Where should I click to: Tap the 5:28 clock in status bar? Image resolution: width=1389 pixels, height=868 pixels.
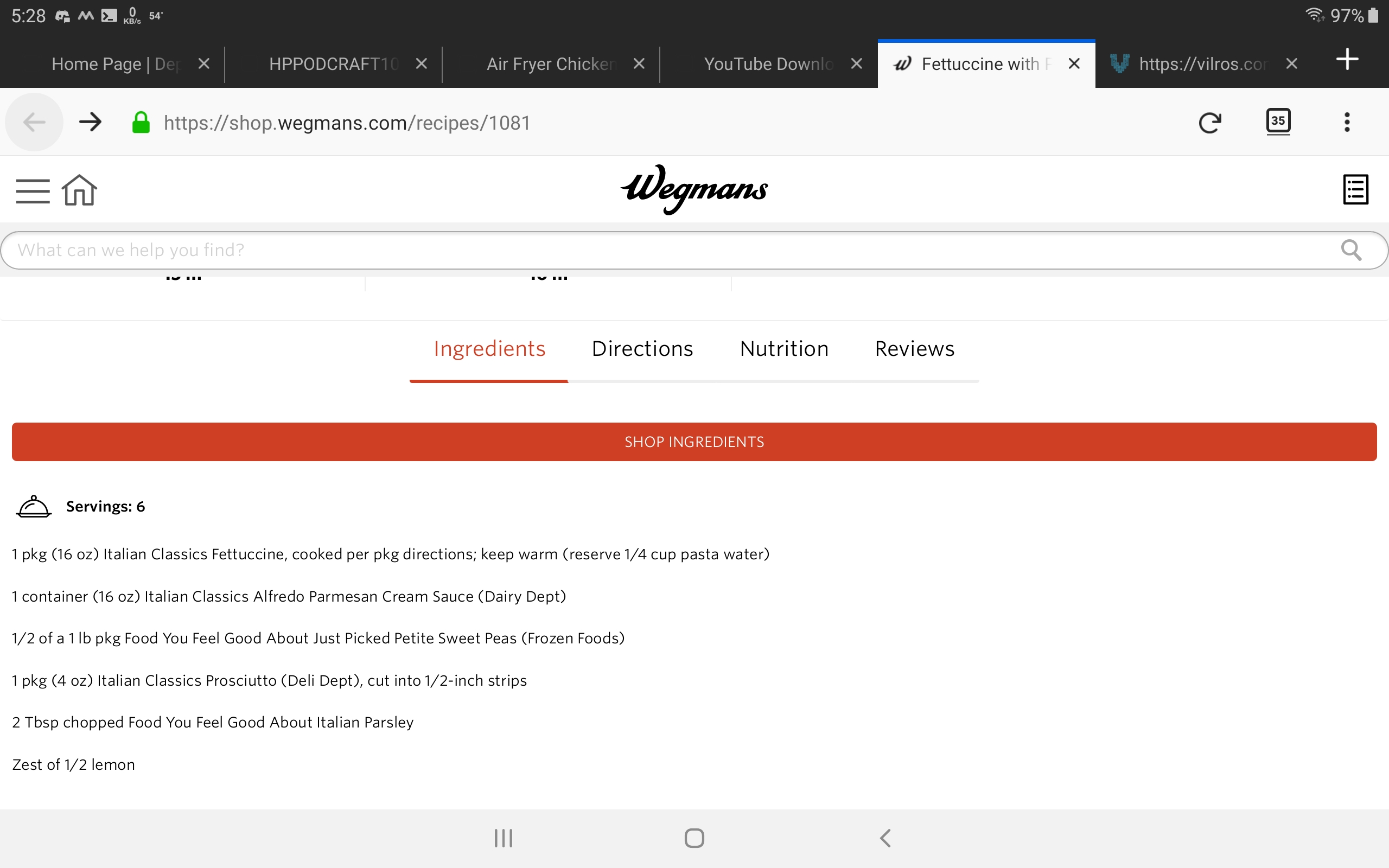point(29,16)
